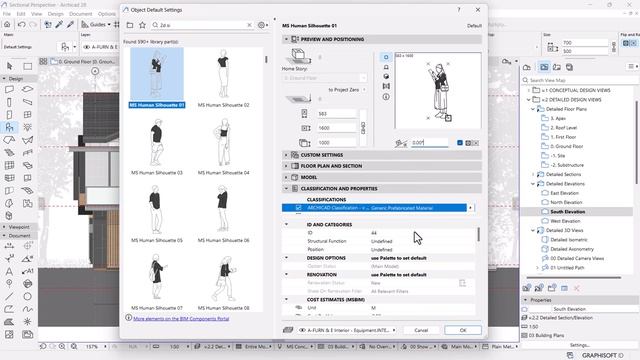Select the Shell tool in Design toolbox
The image size is (640, 360).
click(27, 140)
